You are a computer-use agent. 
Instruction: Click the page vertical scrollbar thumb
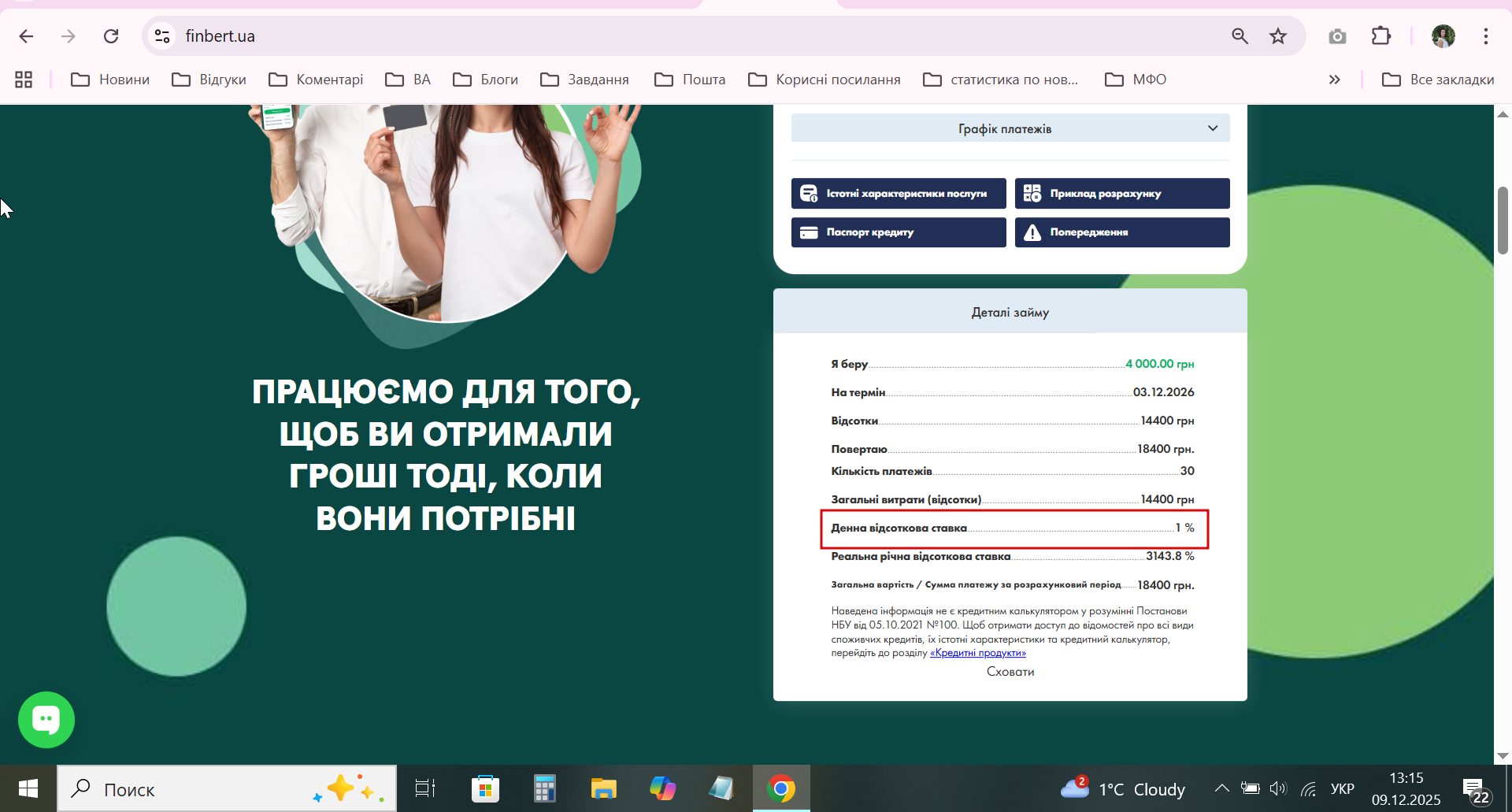pyautogui.click(x=1503, y=221)
